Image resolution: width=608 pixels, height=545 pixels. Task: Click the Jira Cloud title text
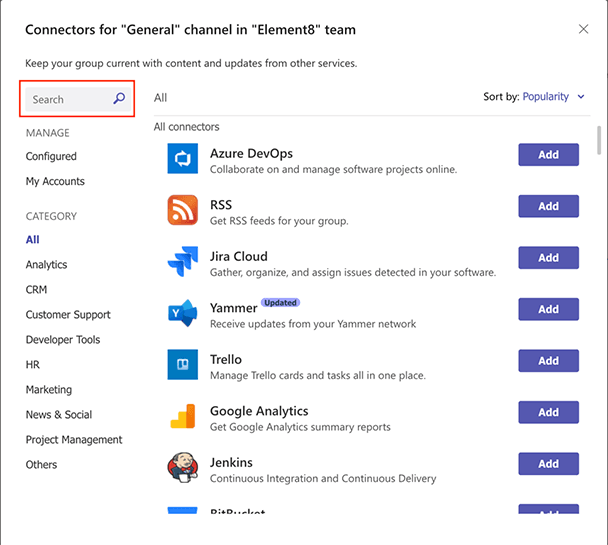(239, 257)
